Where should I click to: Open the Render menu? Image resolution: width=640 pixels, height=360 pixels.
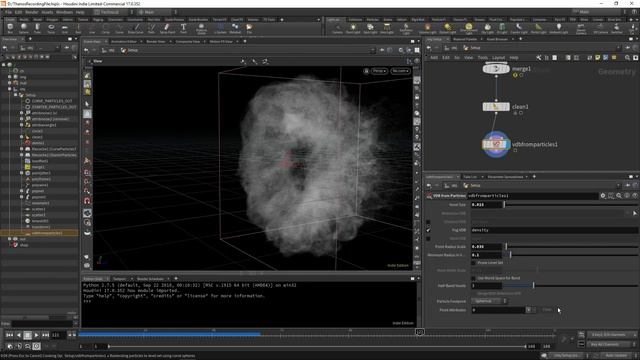click(x=31, y=12)
